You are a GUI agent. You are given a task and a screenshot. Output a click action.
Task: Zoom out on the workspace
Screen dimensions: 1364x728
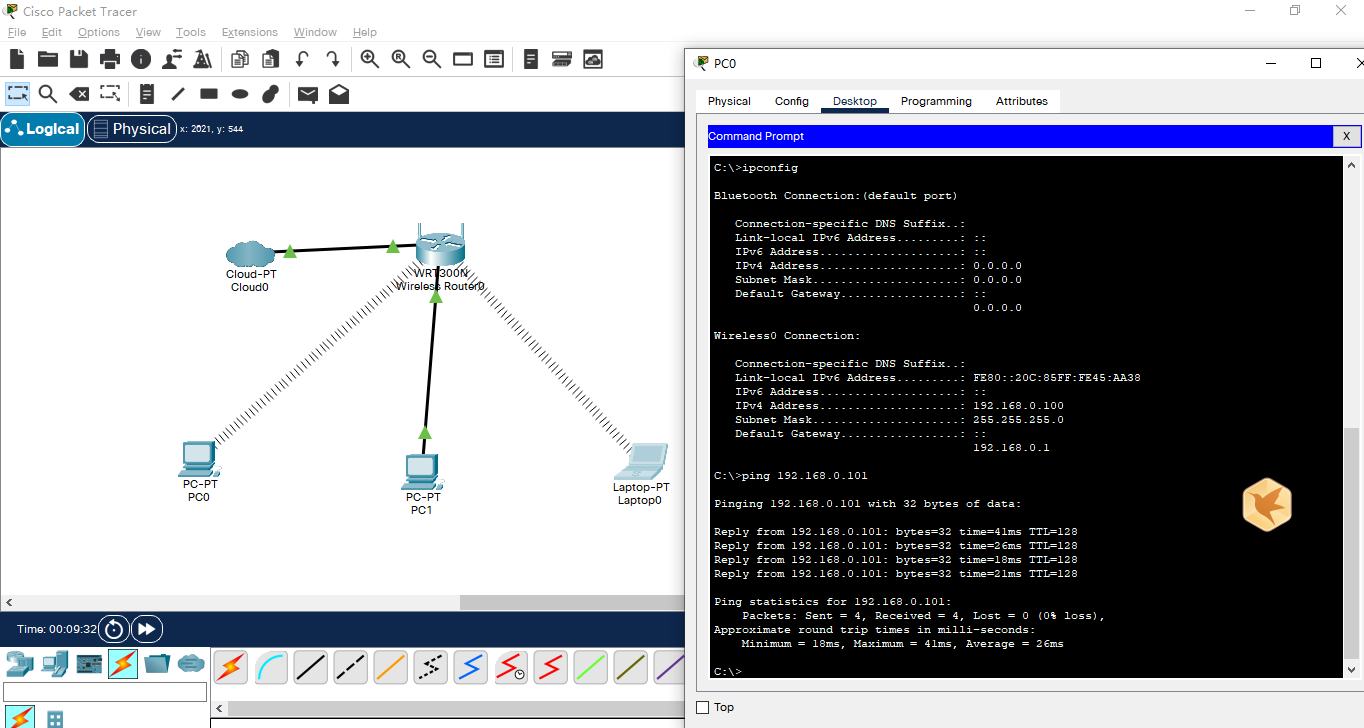[432, 59]
